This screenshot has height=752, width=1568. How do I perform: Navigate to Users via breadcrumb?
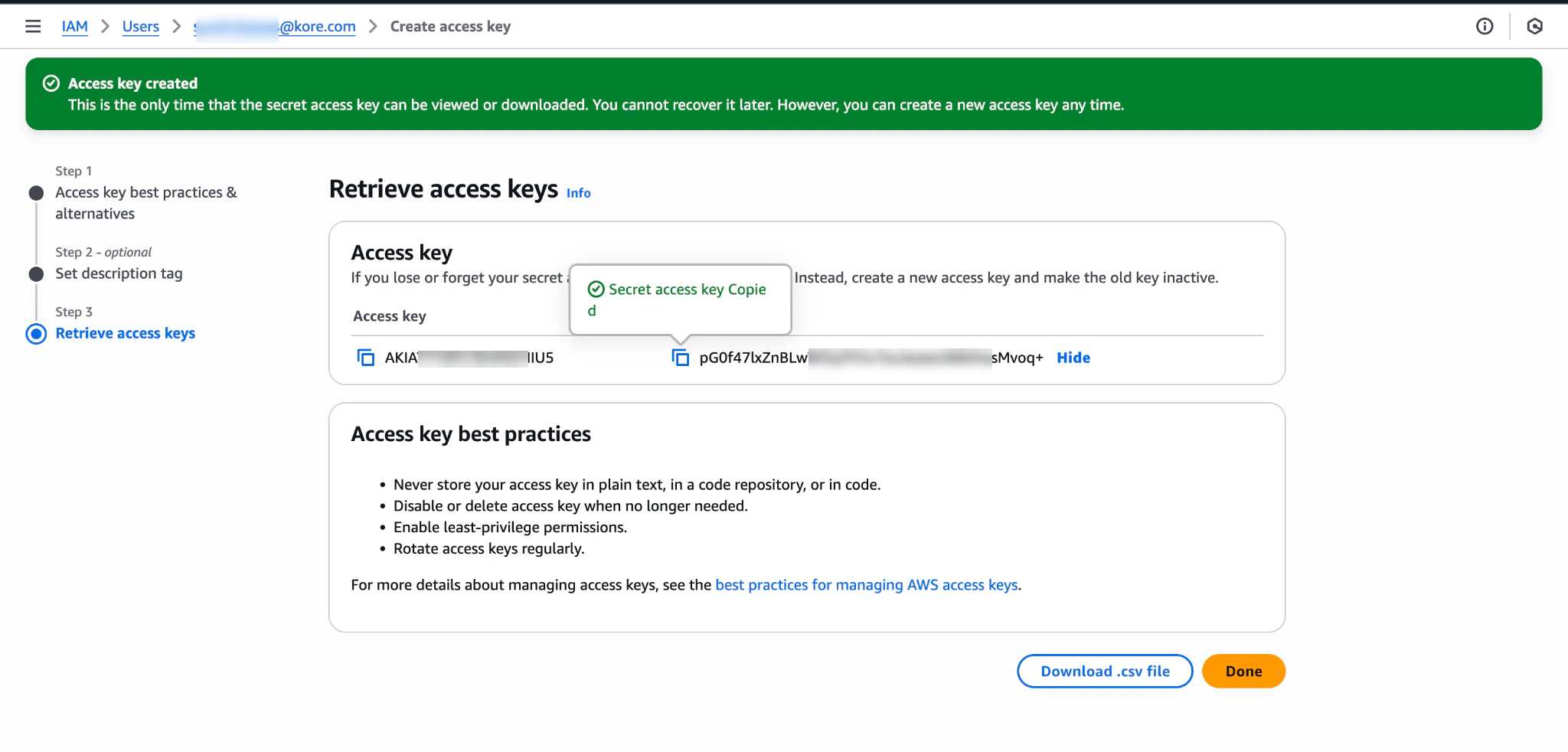(x=140, y=26)
